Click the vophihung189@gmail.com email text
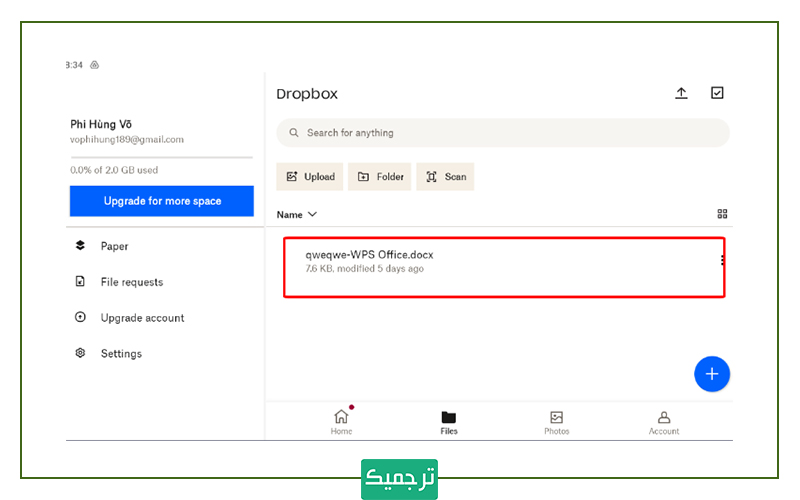Image resolution: width=800 pixels, height=500 pixels. [x=127, y=139]
